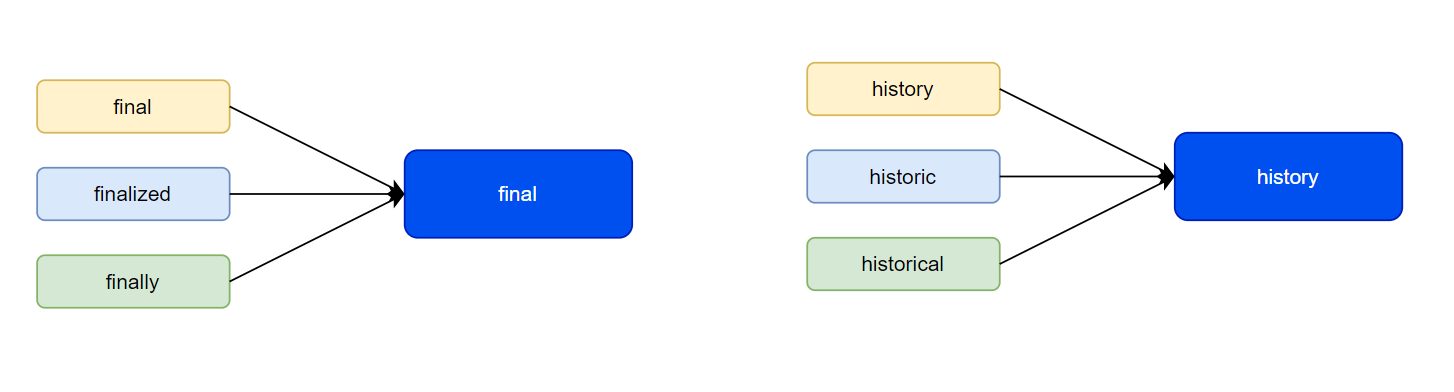The width and height of the screenshot is (1454, 392).
Task: Click the horizontal arrow from 'finalized' box
Action: click(x=312, y=194)
